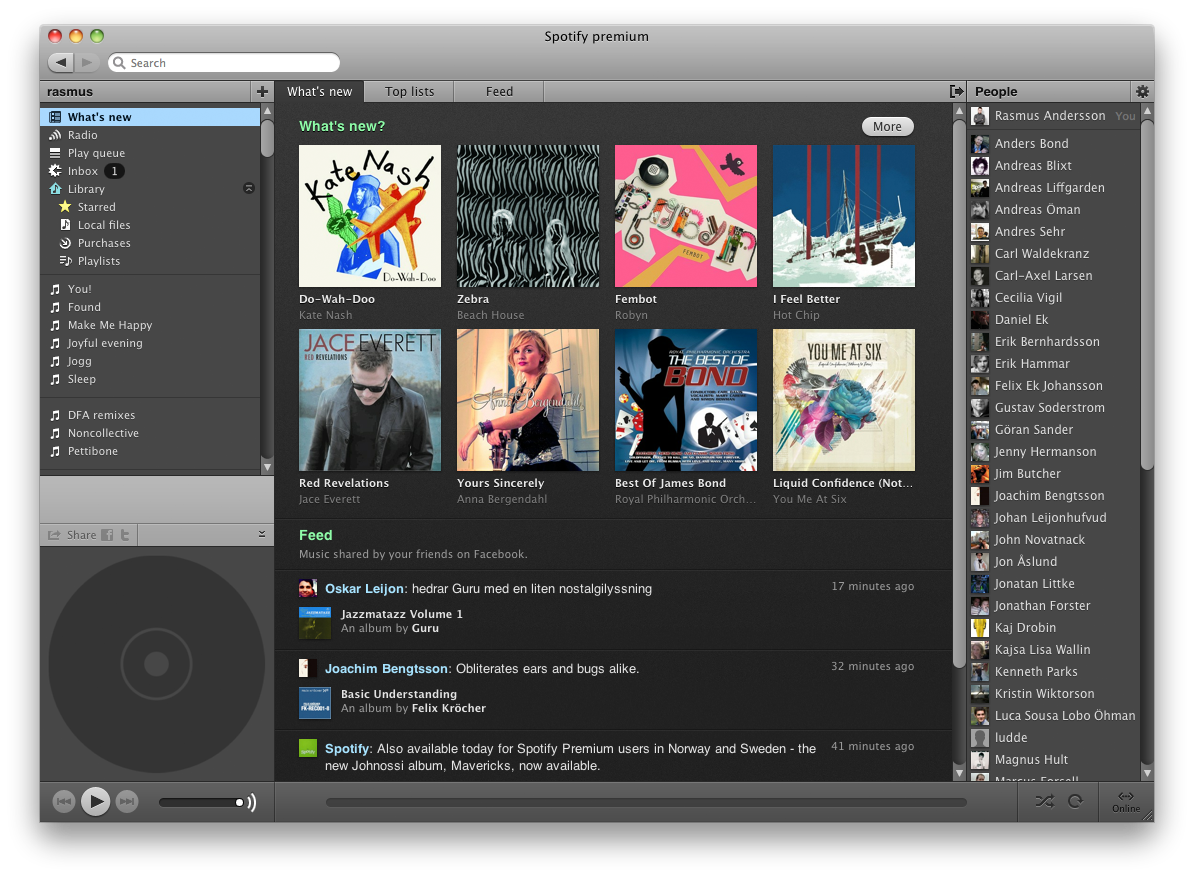This screenshot has height=877, width=1194.
Task: Open Library in the sidebar
Action: point(150,189)
